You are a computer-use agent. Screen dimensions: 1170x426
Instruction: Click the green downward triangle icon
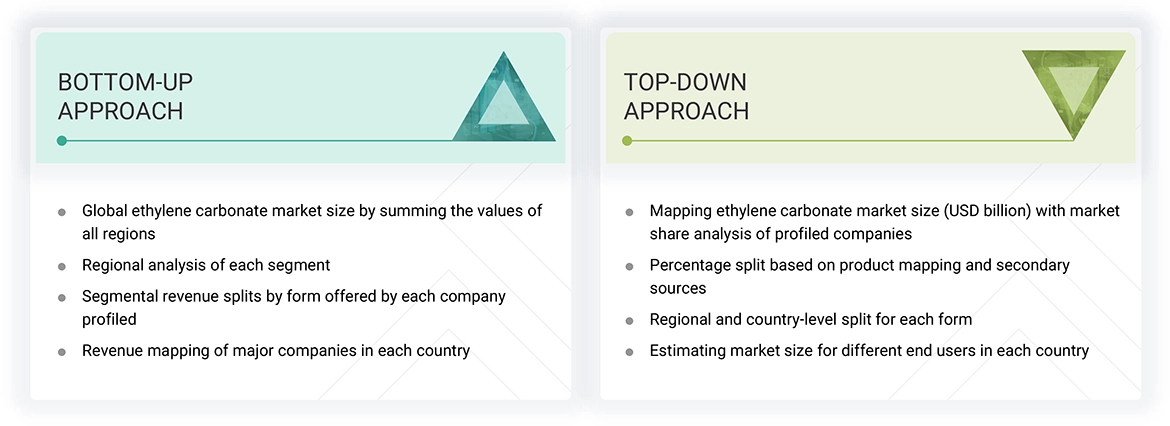pyautogui.click(x=1073, y=92)
